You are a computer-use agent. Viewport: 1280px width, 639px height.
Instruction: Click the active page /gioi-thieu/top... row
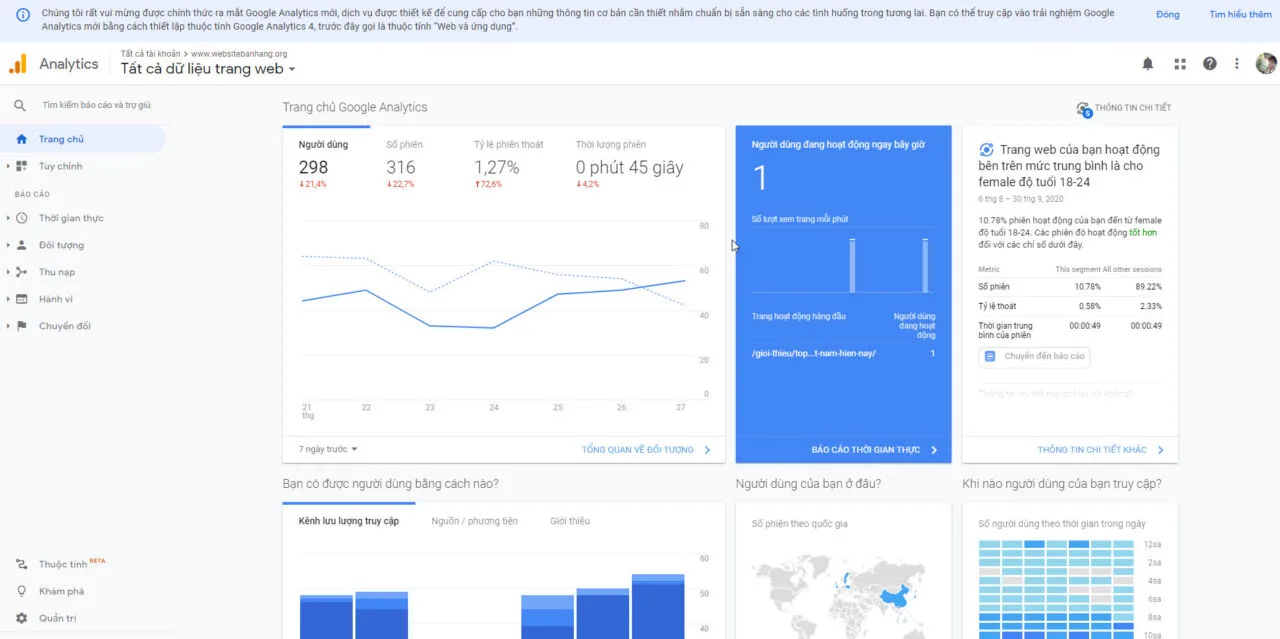(843, 353)
